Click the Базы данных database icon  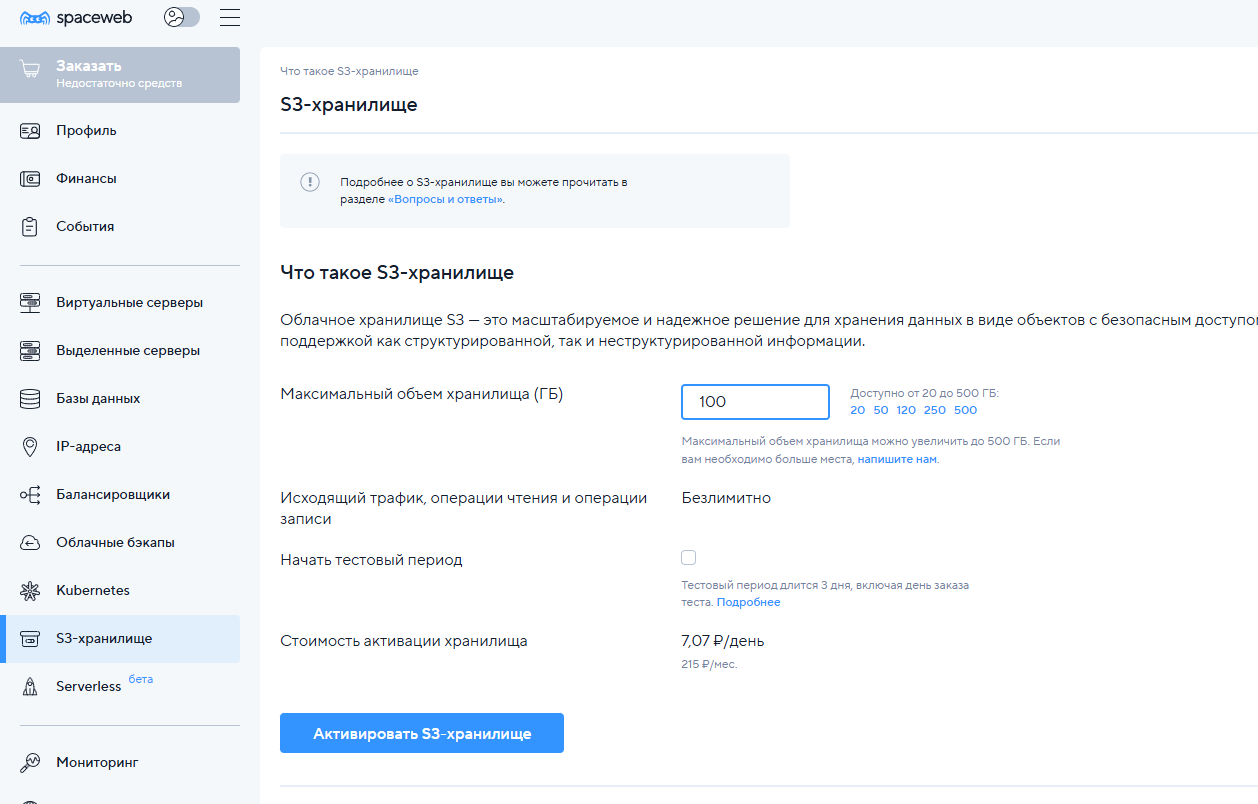[30, 399]
